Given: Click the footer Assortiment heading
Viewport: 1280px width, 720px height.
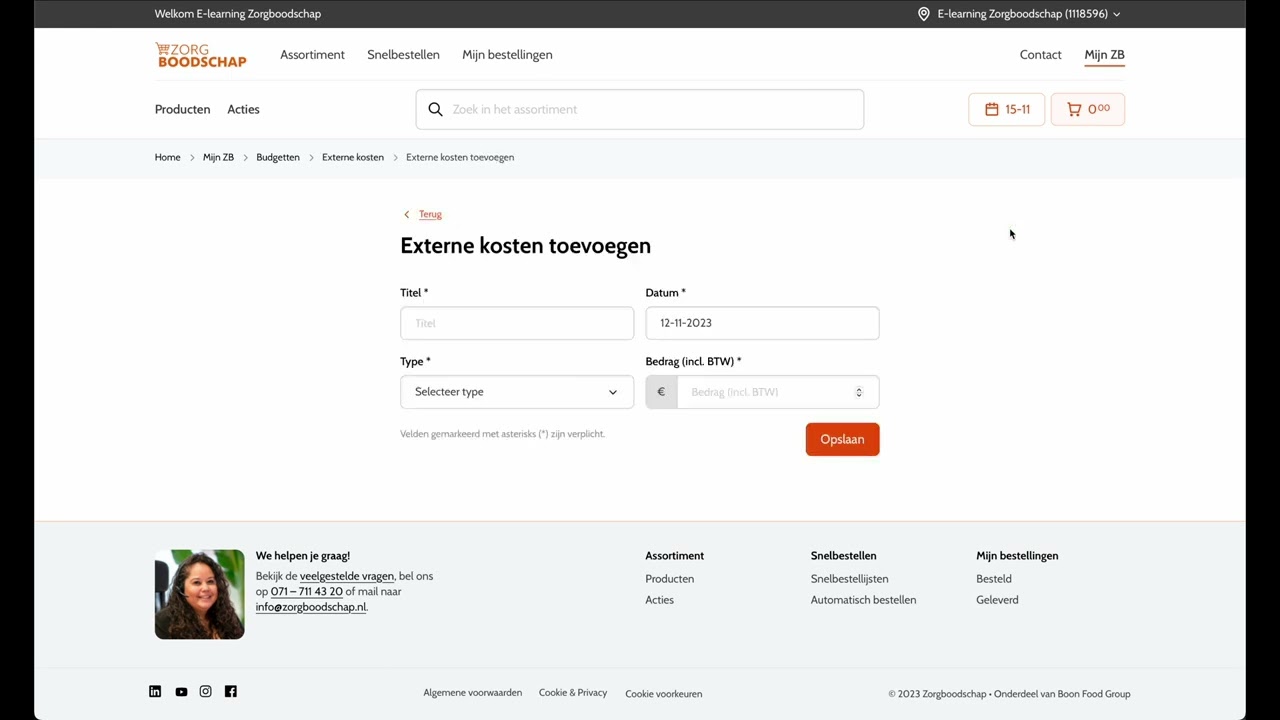Looking at the screenshot, I should pyautogui.click(x=674, y=556).
